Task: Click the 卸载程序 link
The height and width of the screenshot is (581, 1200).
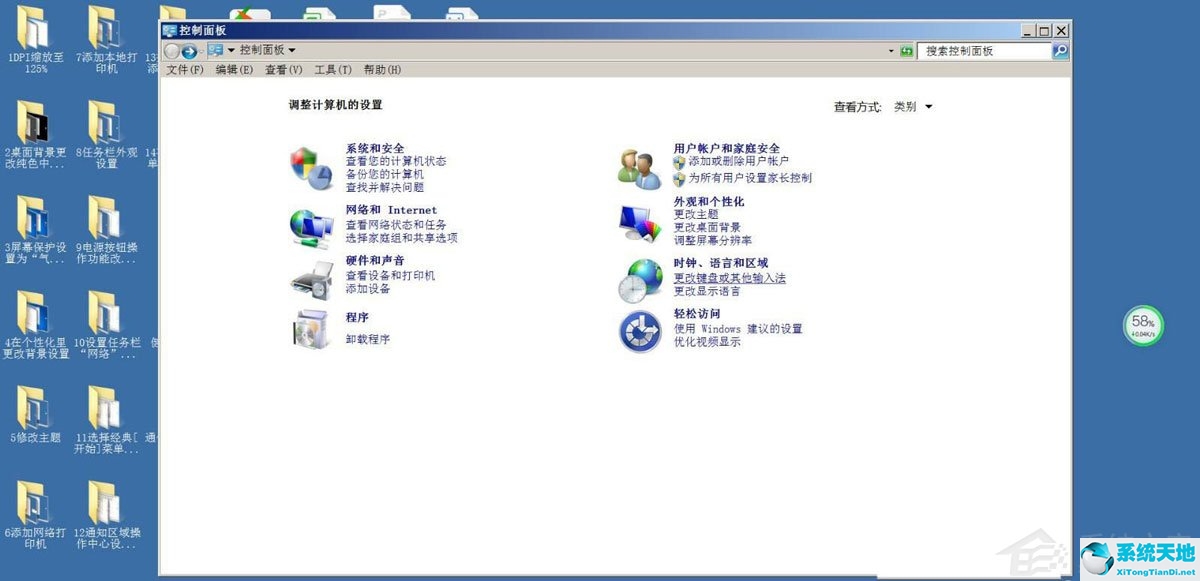Action: [x=367, y=339]
